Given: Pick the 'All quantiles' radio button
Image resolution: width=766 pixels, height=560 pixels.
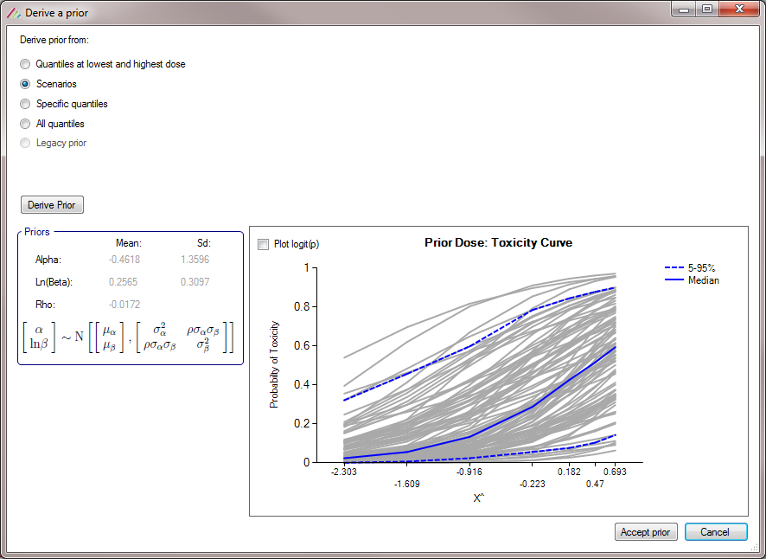Looking at the screenshot, I should 26,124.
